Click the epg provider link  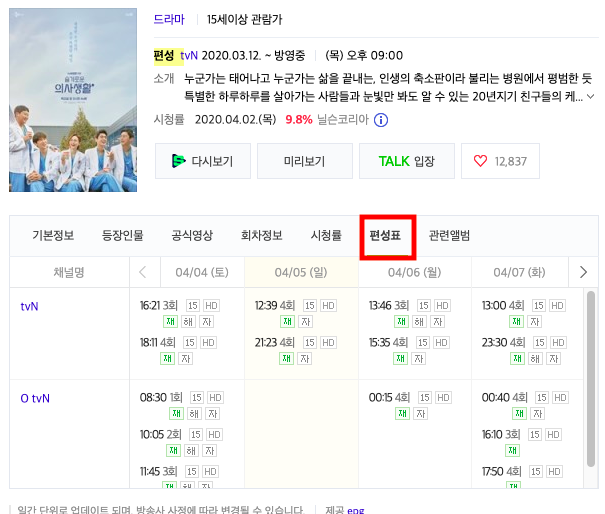click(355, 510)
